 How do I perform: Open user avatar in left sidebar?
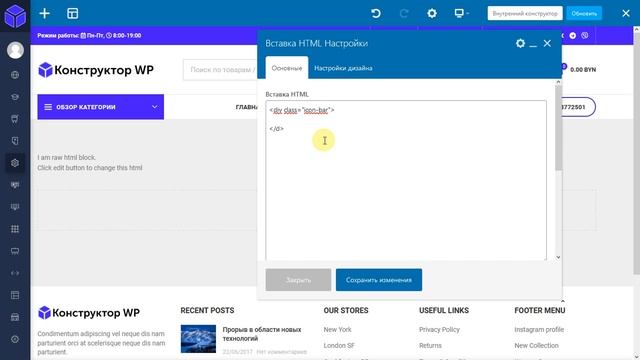(x=15, y=50)
